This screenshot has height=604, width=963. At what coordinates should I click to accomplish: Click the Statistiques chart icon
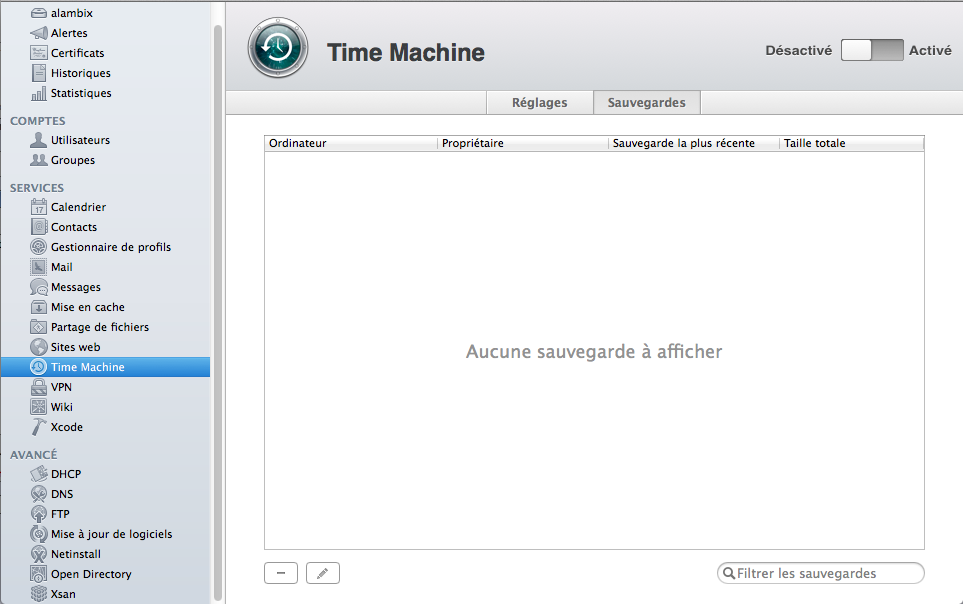tap(39, 93)
